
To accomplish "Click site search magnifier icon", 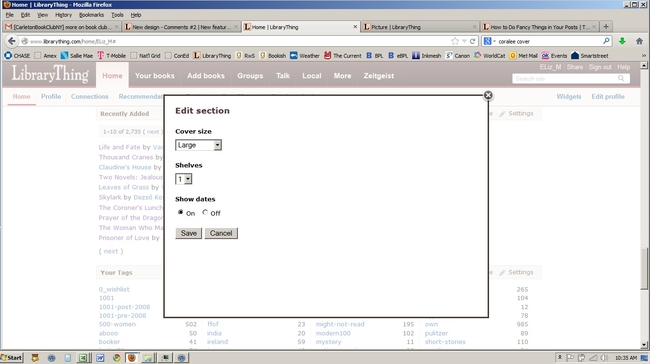I will pos(621,78).
